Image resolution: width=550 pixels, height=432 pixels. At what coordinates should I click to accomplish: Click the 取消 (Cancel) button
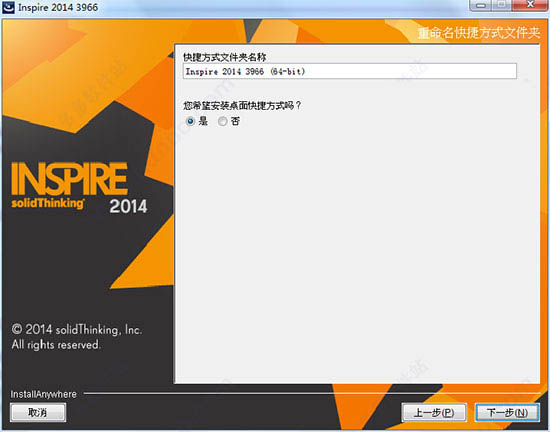click(38, 412)
